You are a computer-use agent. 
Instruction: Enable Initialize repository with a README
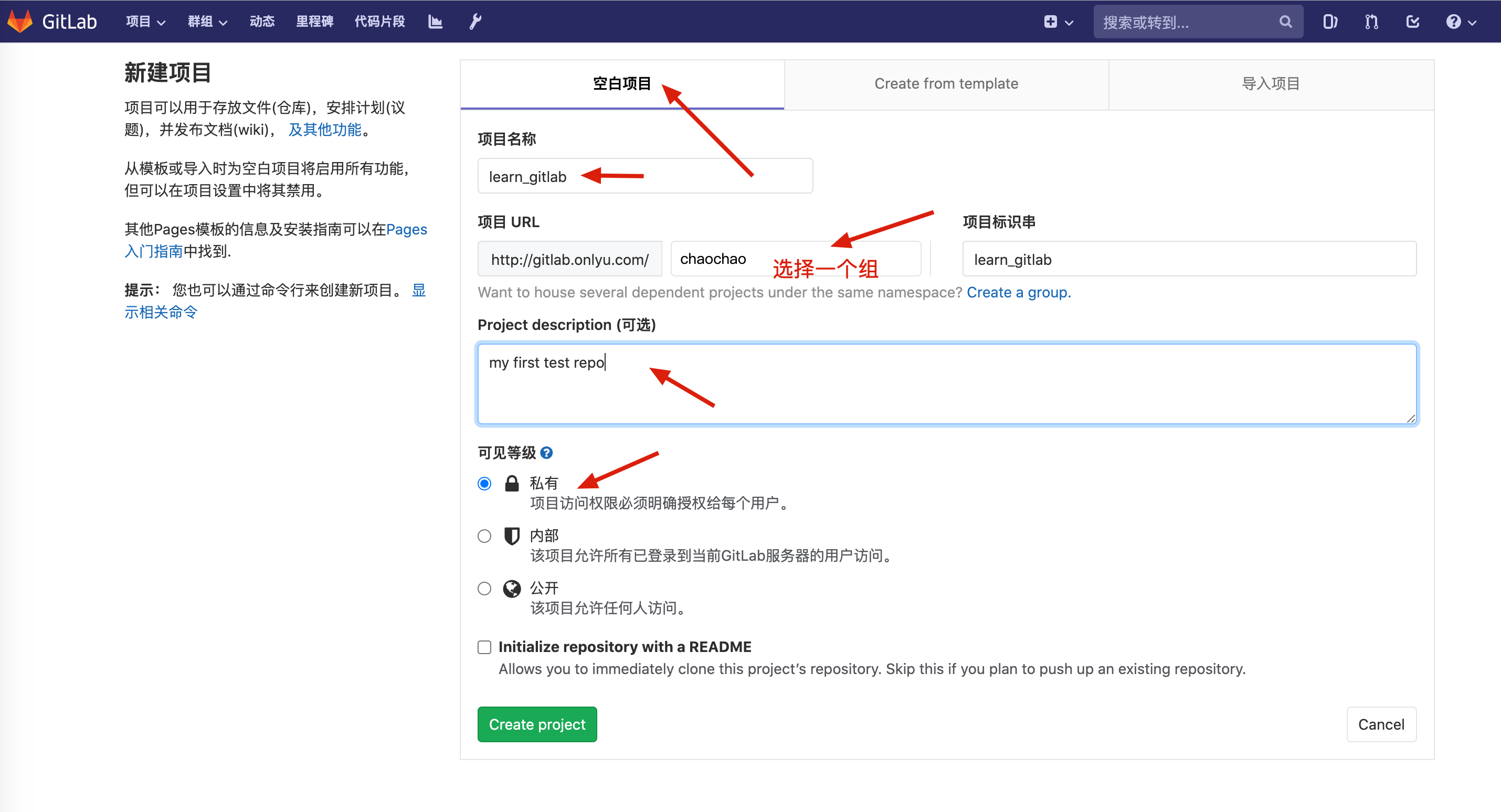coord(484,647)
